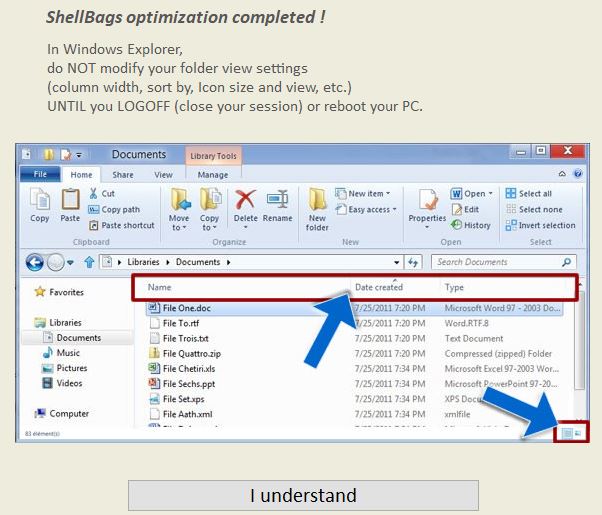Click the search magnifier icon
This screenshot has height=515, width=602.
tap(566, 262)
